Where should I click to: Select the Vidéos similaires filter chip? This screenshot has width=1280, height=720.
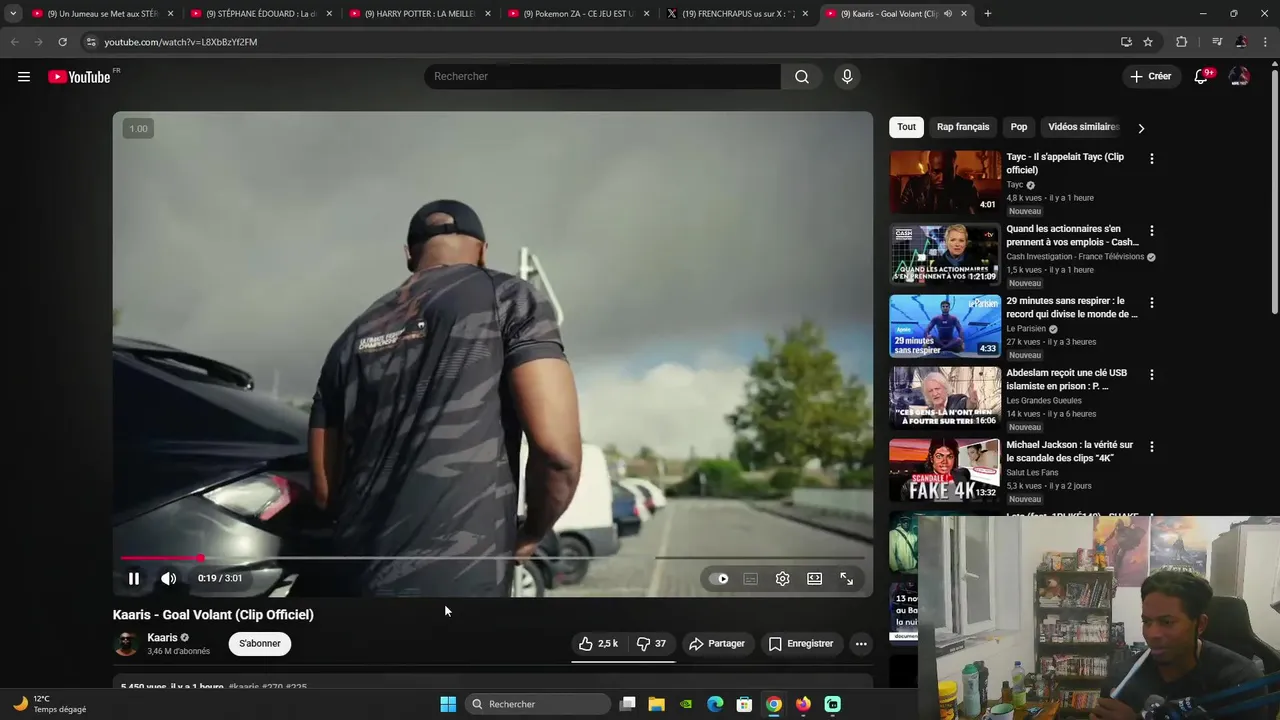(x=1083, y=127)
